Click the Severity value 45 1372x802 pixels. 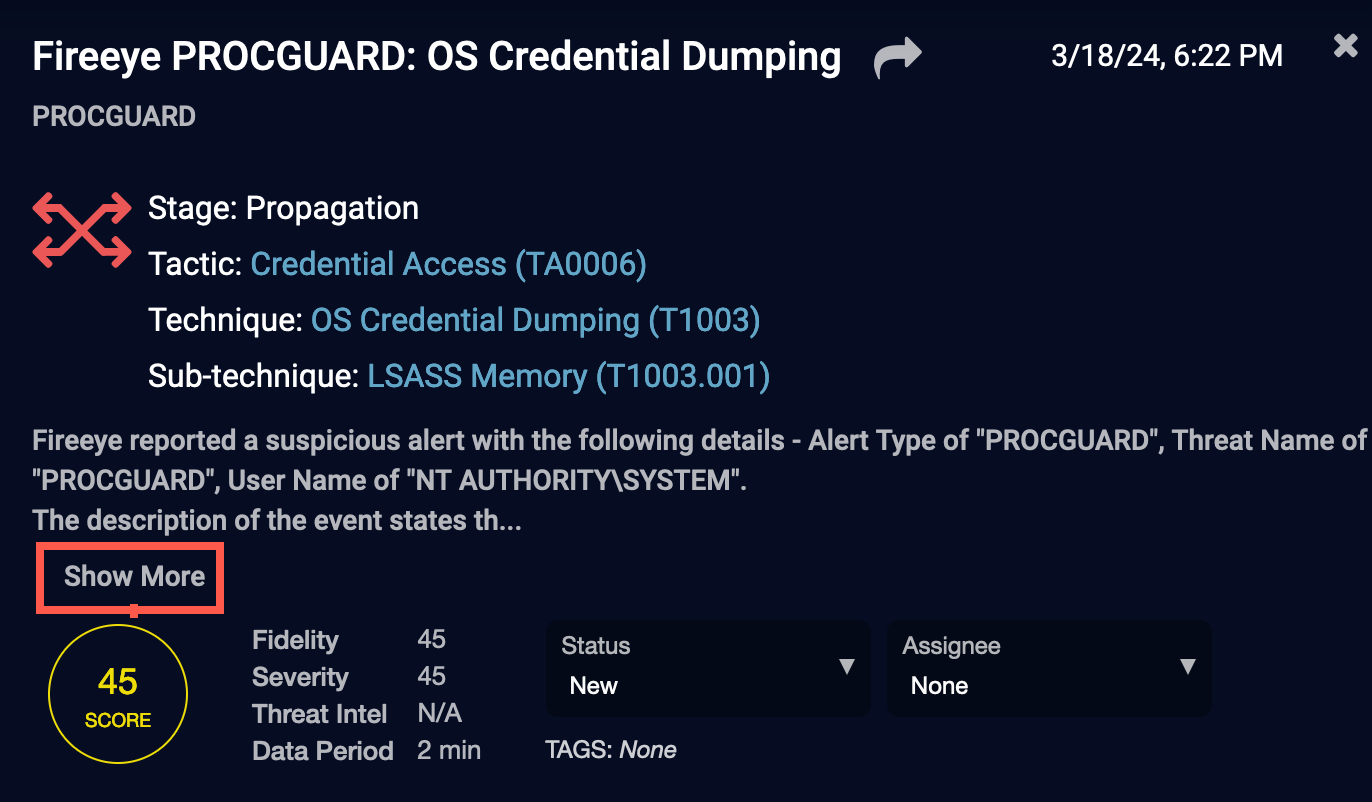[x=431, y=677]
